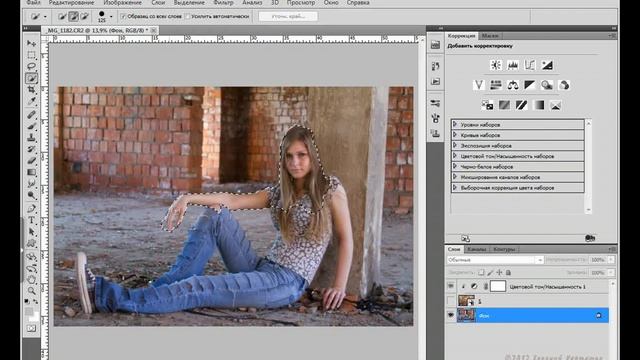Toggle lock transparent pixels in Layers panel
The image size is (640, 360).
(481, 272)
